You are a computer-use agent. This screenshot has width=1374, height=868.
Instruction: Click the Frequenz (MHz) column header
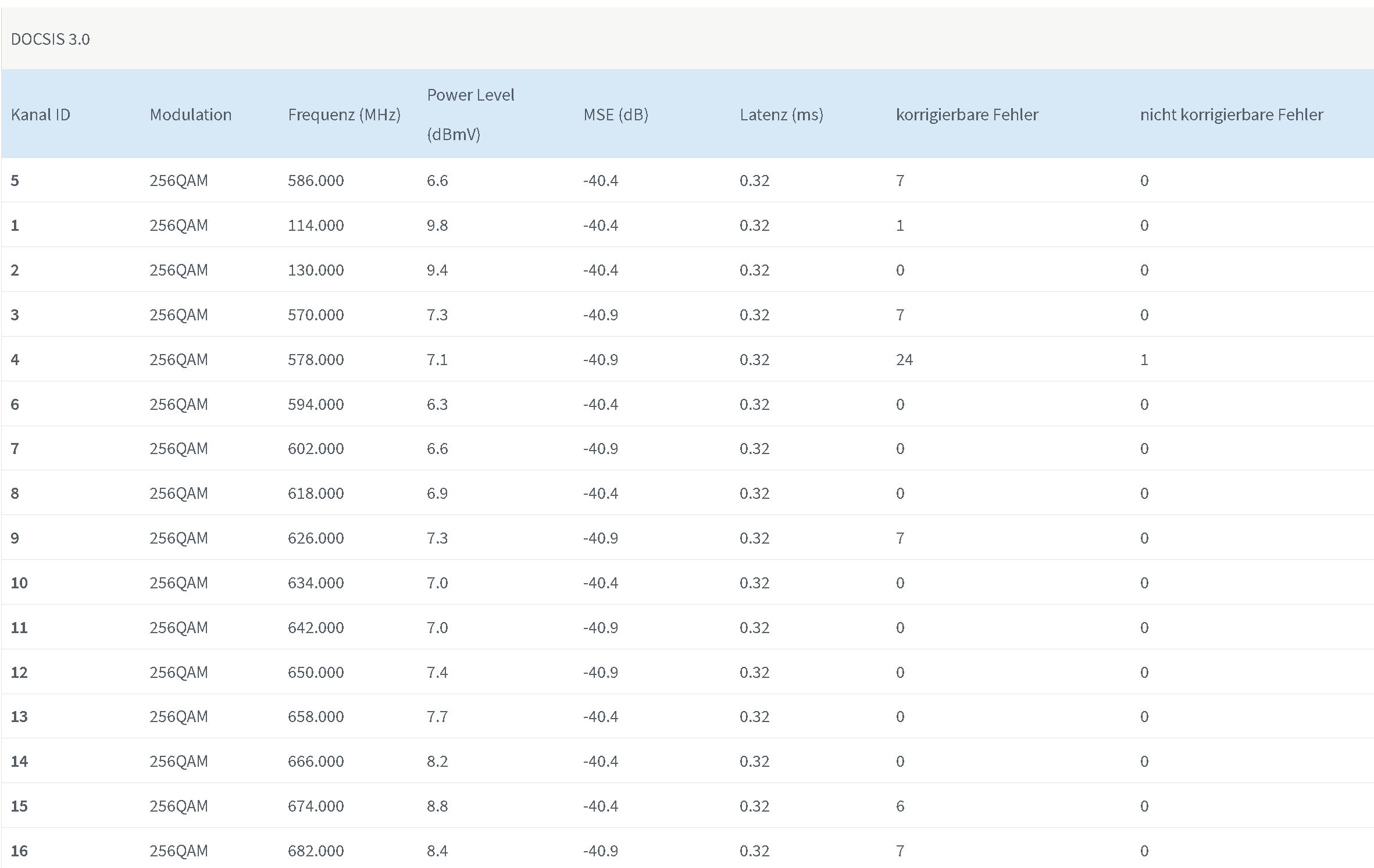(x=344, y=115)
